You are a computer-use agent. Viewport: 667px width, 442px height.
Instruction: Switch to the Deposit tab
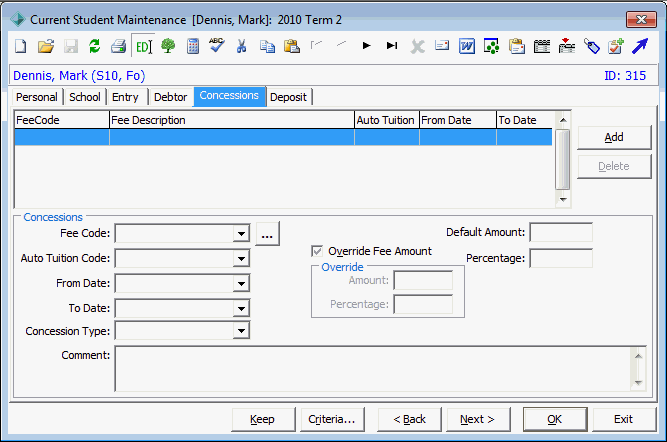coord(288,97)
